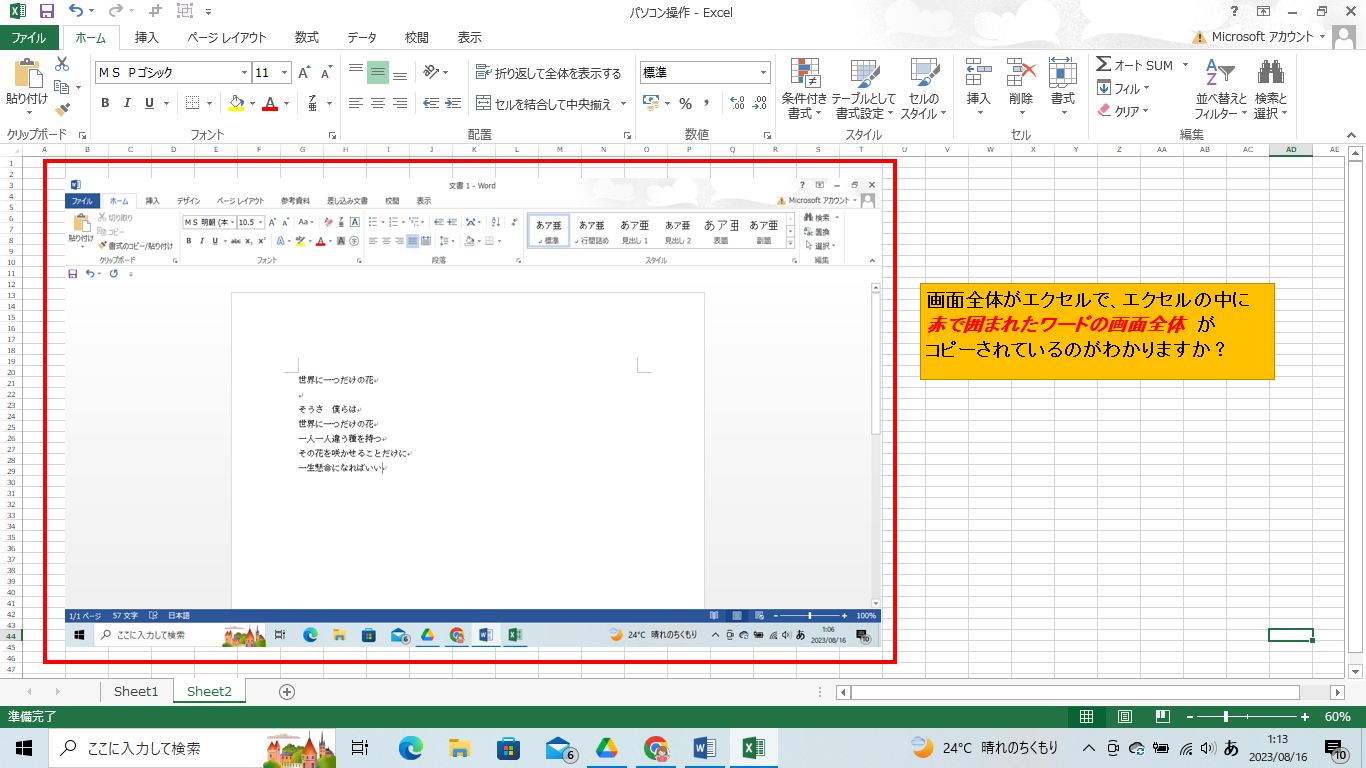Expand the merge and center dropdown arrow

[x=624, y=103]
